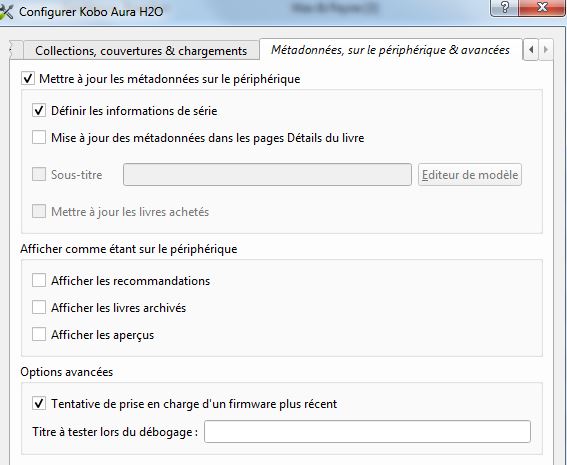Click the calibre configure icon in title bar

pos(6,11)
